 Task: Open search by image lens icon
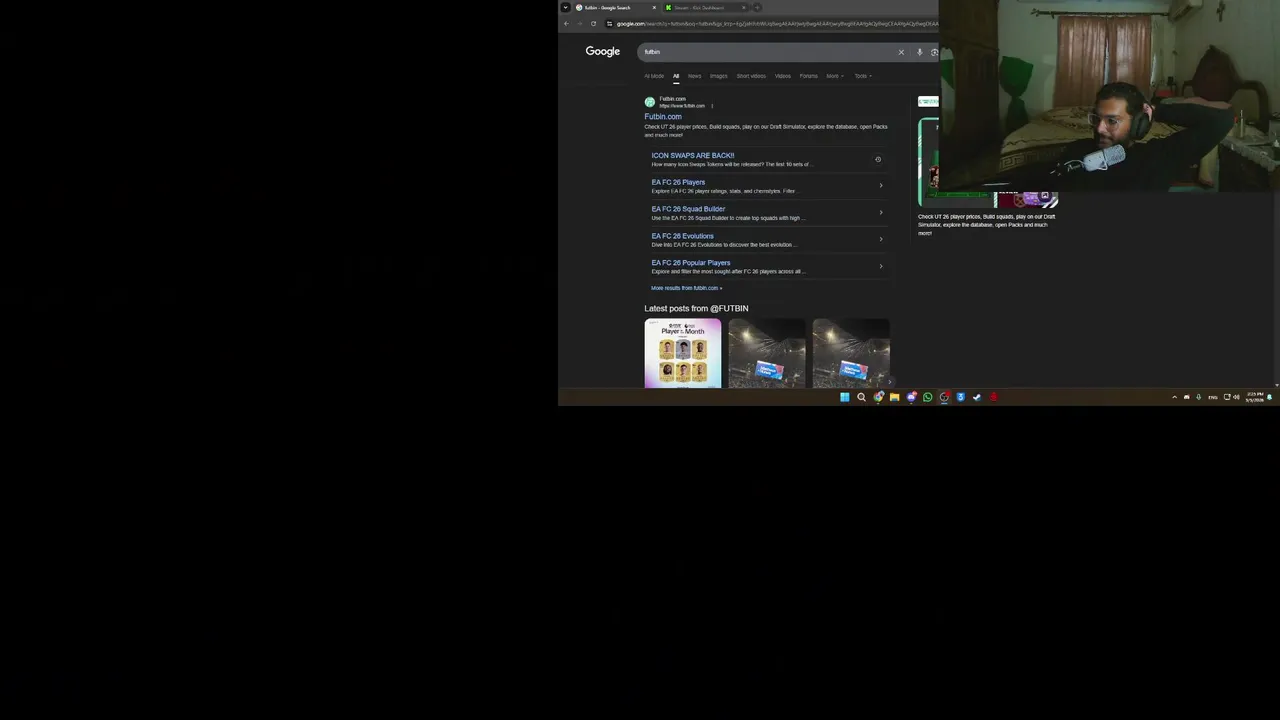934,52
